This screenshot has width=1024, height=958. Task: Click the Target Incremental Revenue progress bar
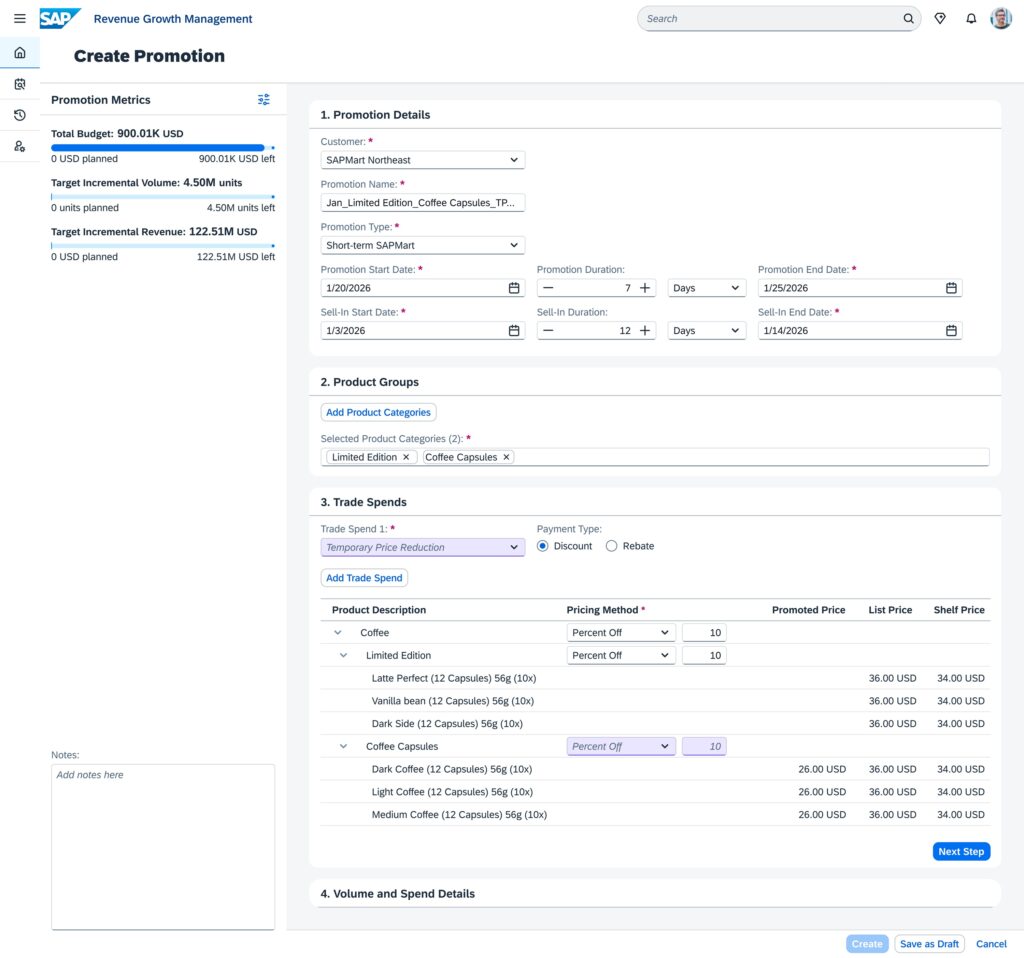[163, 246]
